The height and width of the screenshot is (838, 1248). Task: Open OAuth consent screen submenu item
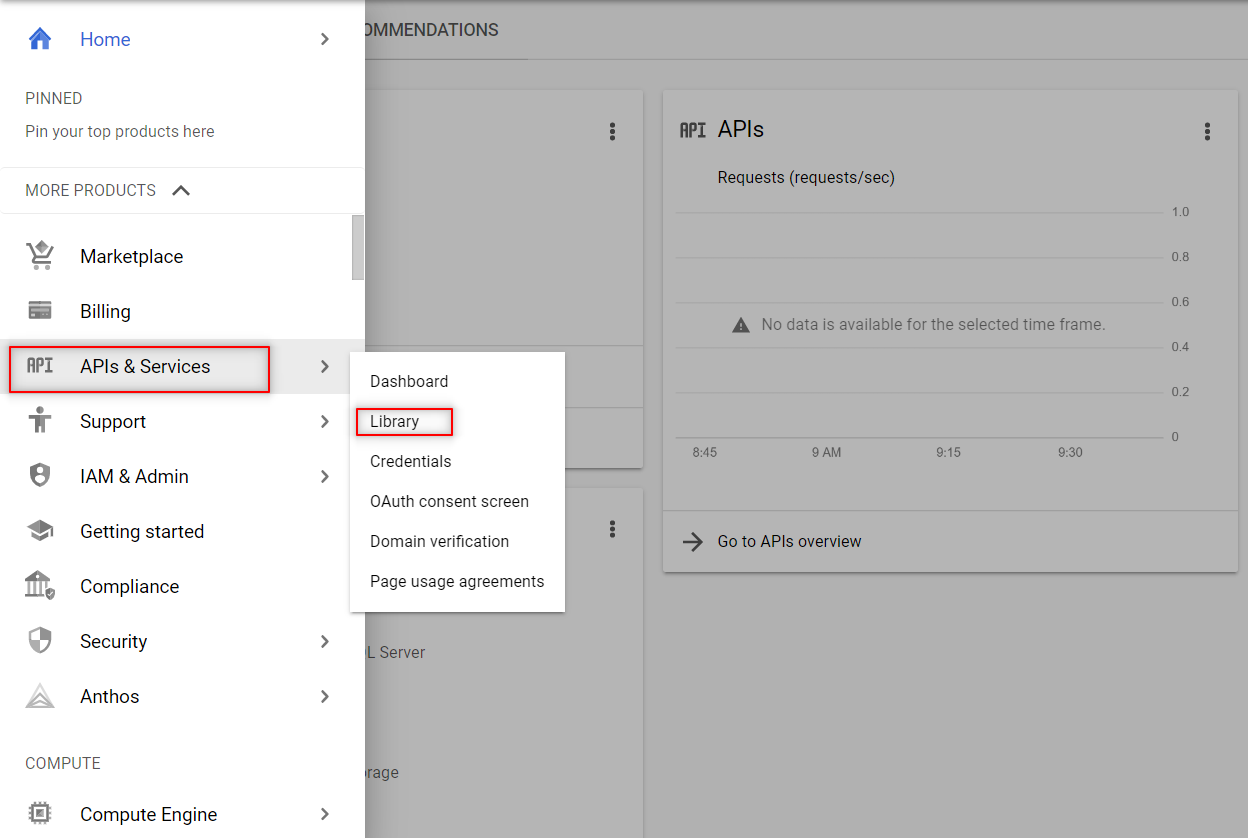[457, 501]
